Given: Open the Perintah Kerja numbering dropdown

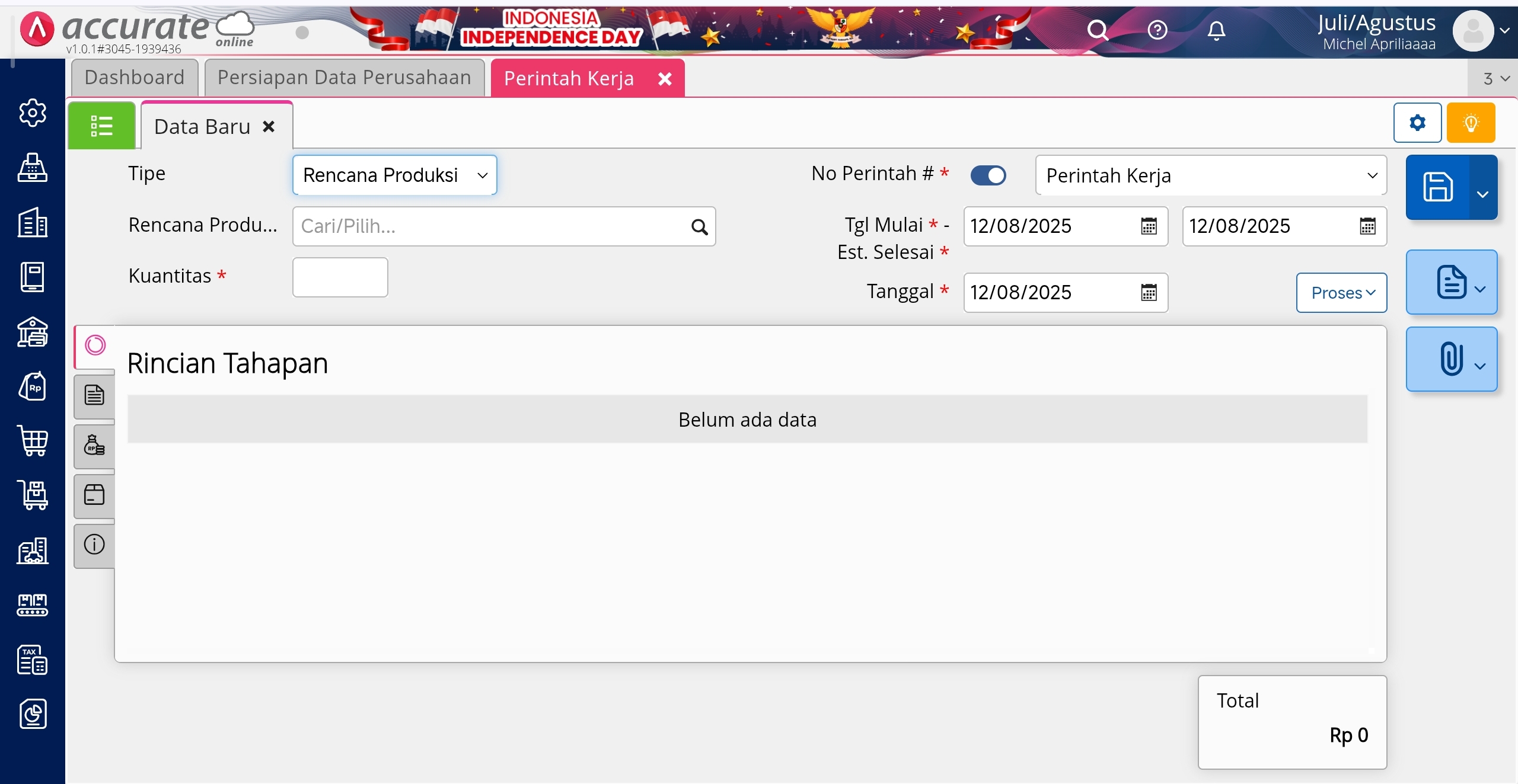Looking at the screenshot, I should [1210, 175].
